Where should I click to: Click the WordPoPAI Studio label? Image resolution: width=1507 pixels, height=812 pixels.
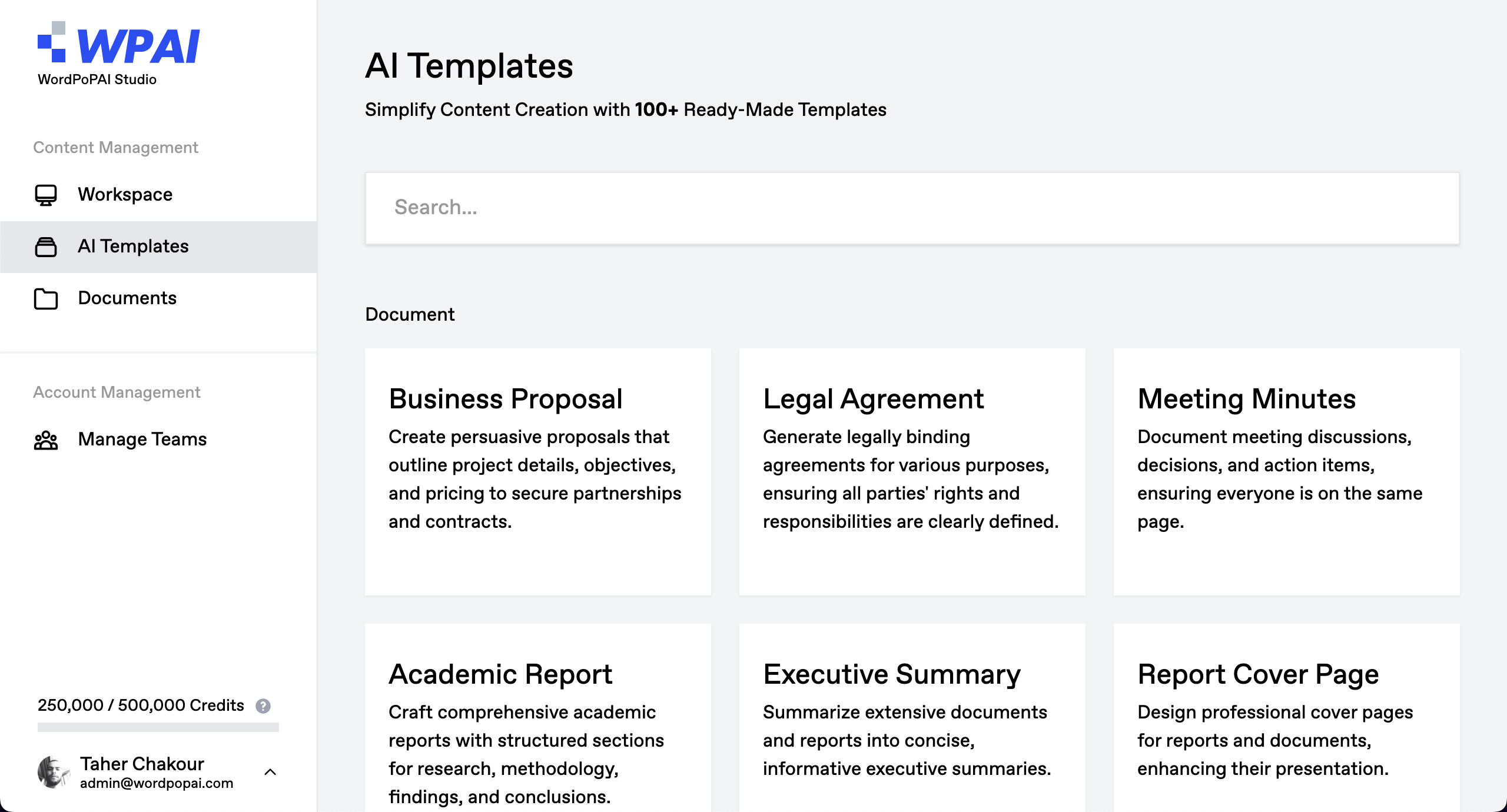[x=97, y=80]
